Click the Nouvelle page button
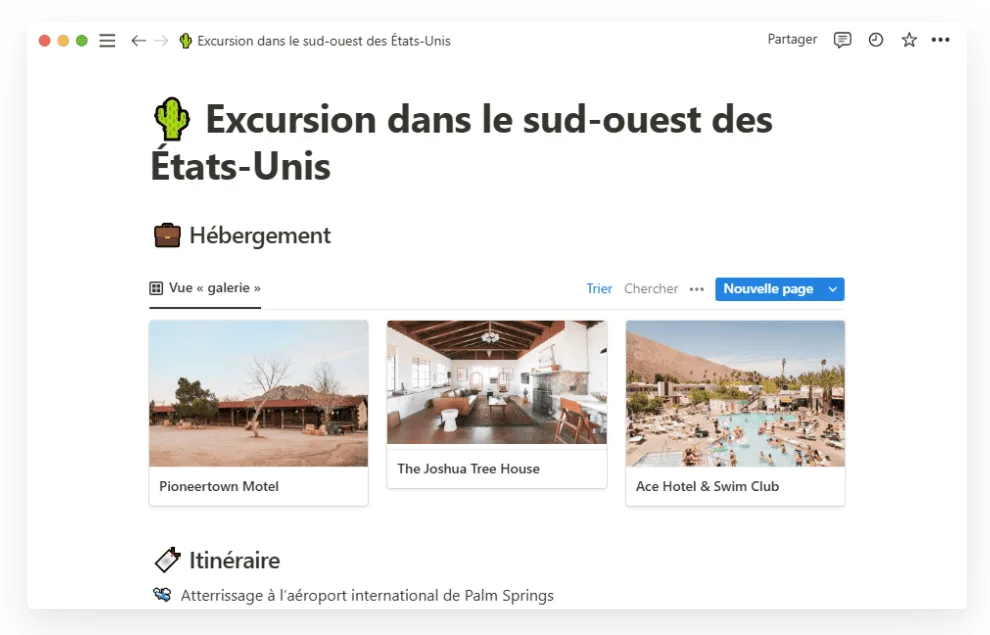 tap(768, 289)
